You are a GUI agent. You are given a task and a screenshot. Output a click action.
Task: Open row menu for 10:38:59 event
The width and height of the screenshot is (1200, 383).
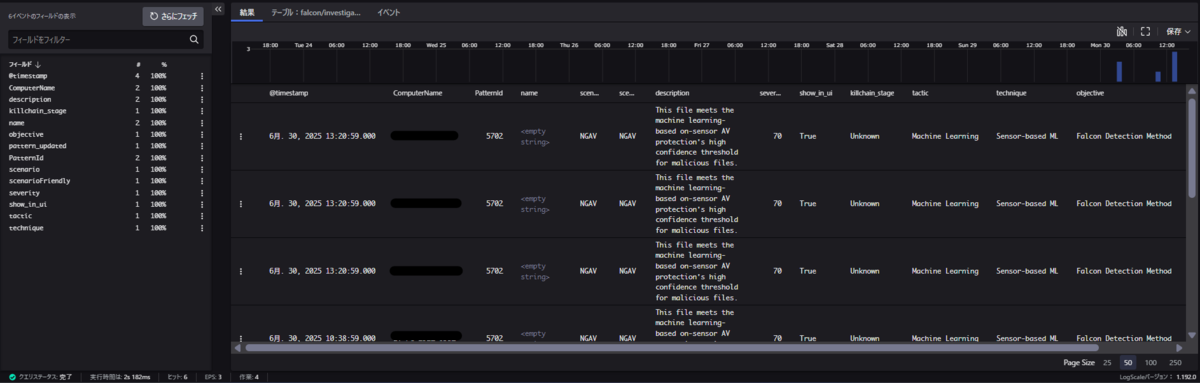point(241,339)
